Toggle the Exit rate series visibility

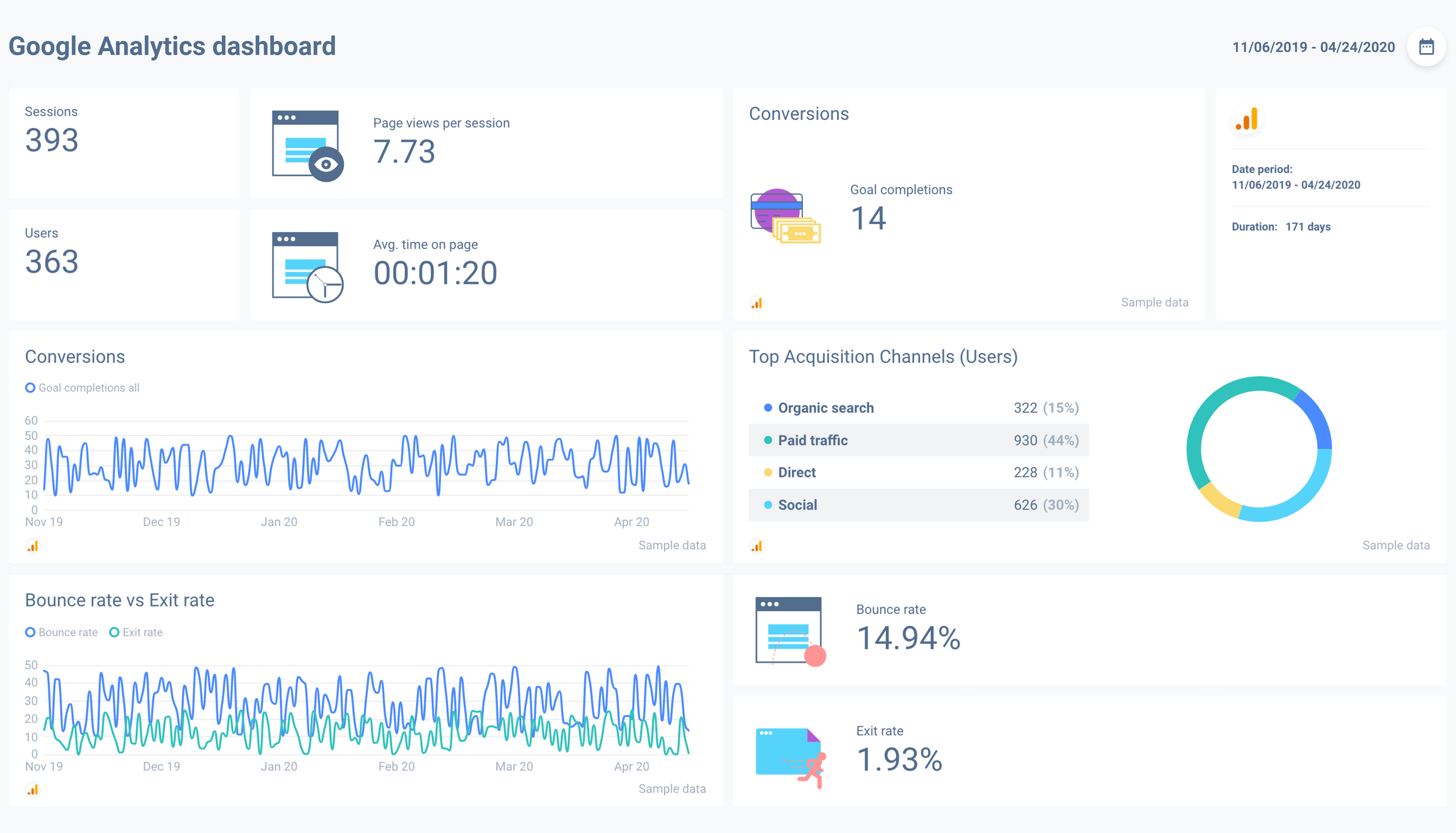click(136, 632)
